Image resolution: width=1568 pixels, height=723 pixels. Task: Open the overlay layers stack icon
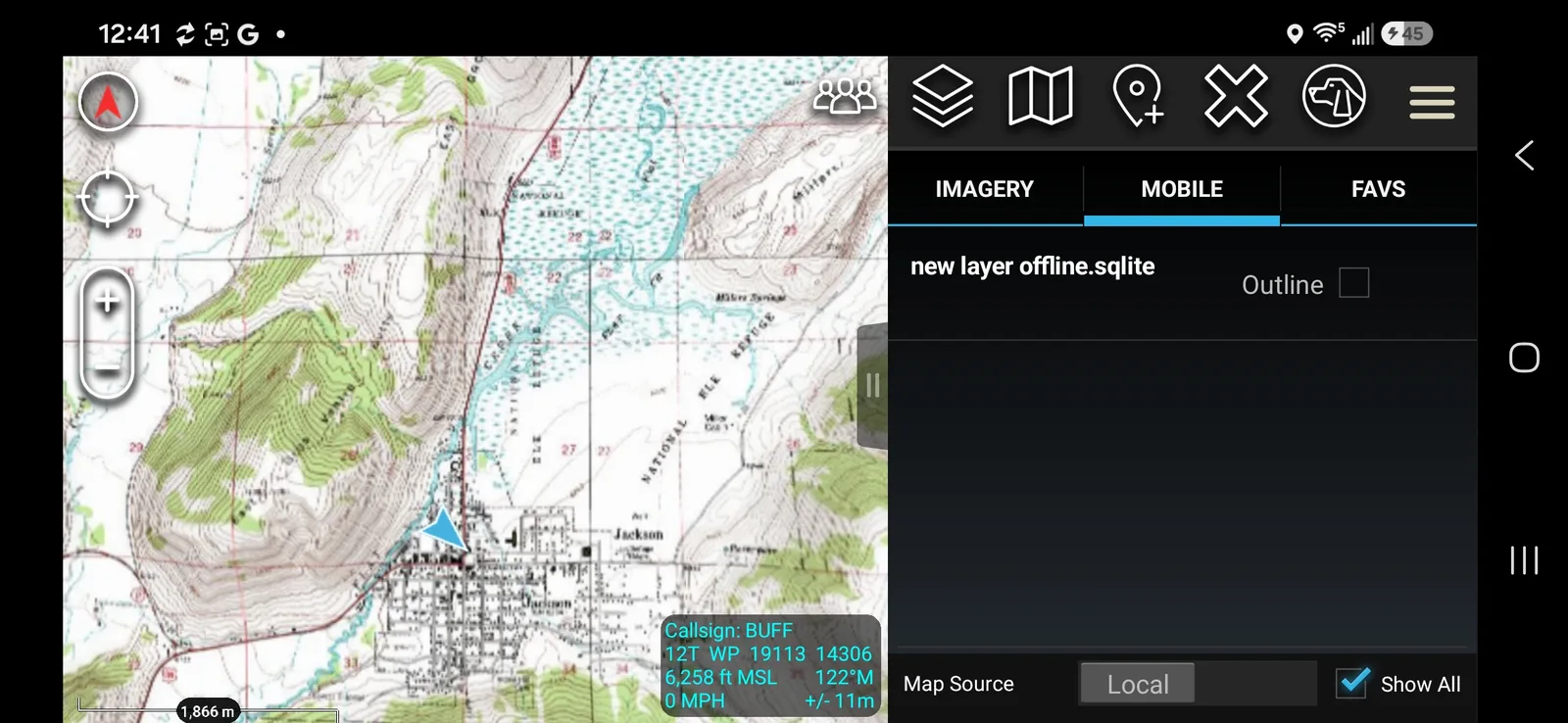[943, 96]
